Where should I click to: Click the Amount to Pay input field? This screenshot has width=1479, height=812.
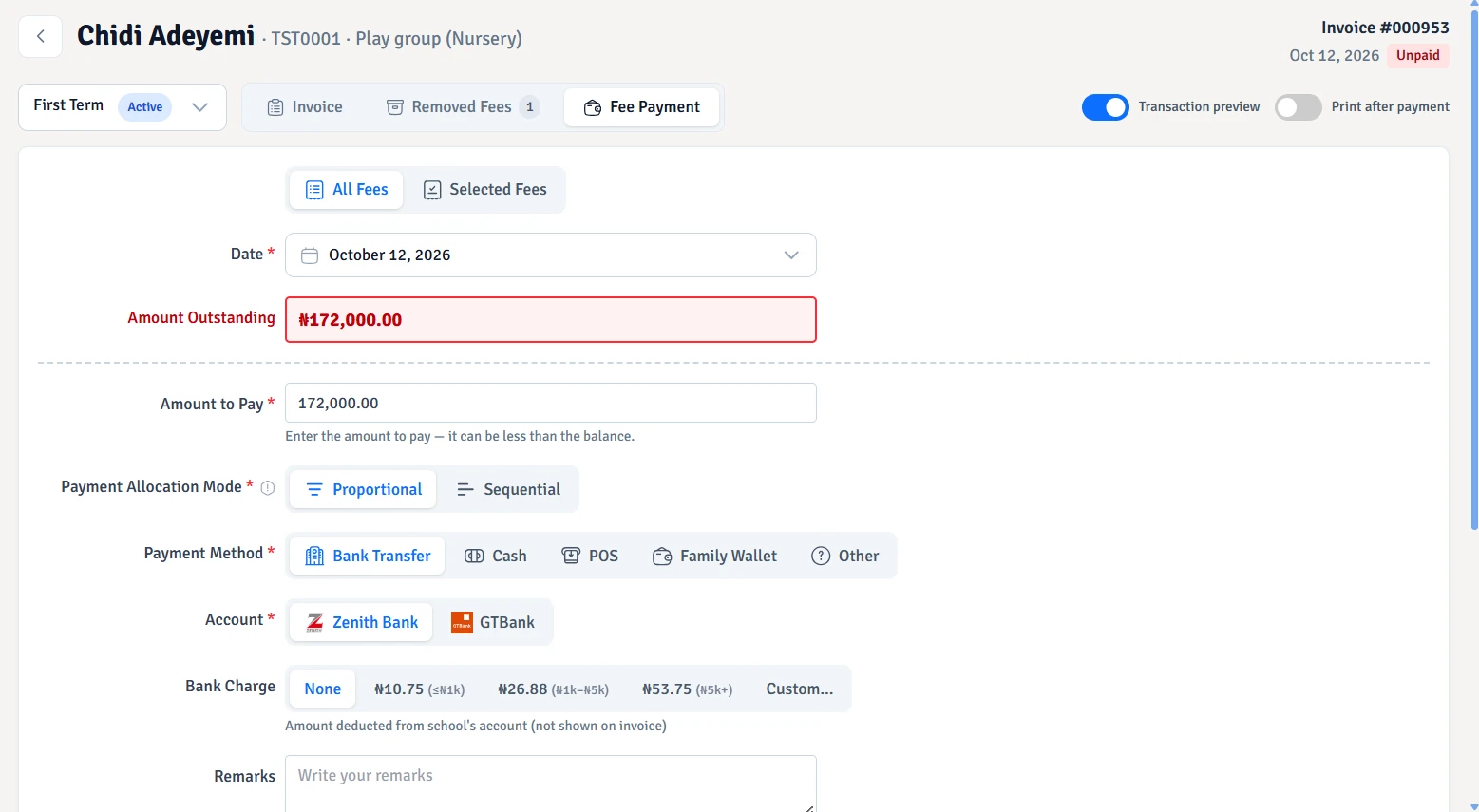tap(551, 403)
